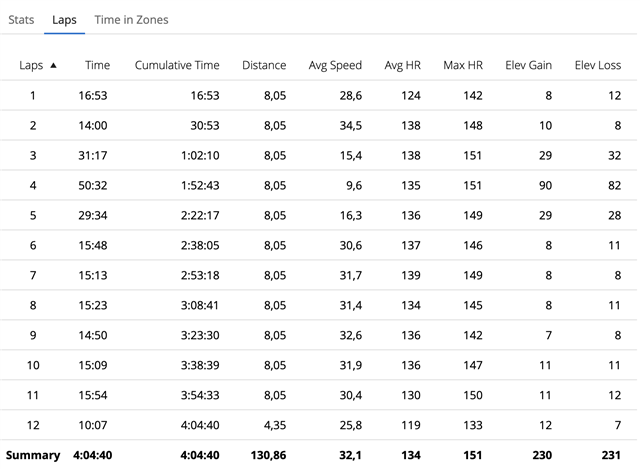Image resolution: width=640 pixels, height=469 pixels.
Task: Select lap 12 row with 4,35 distance
Action: tap(318, 425)
